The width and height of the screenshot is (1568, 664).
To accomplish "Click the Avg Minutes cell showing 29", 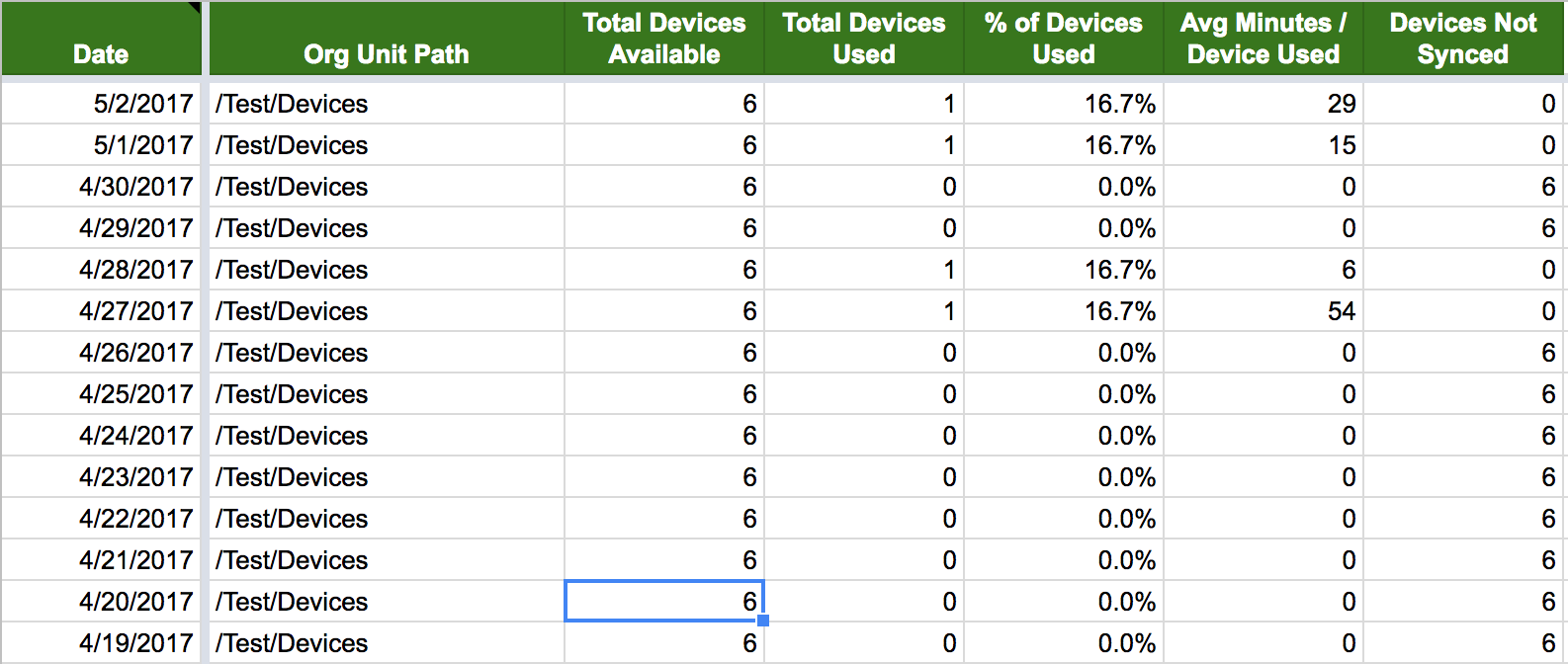I will tap(1263, 104).
